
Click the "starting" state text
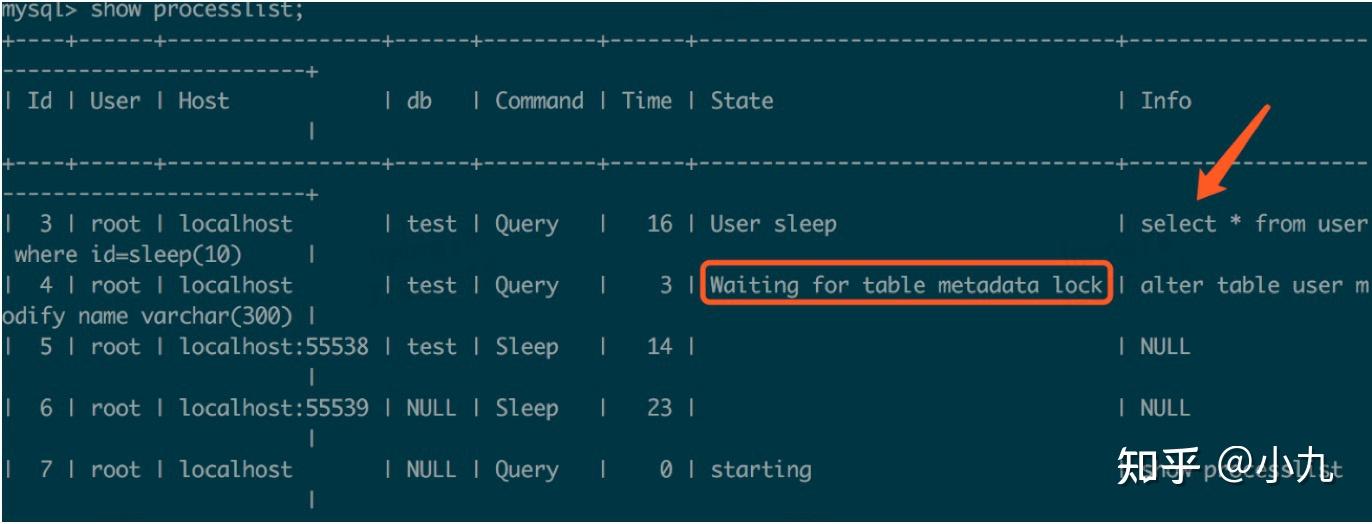click(760, 469)
